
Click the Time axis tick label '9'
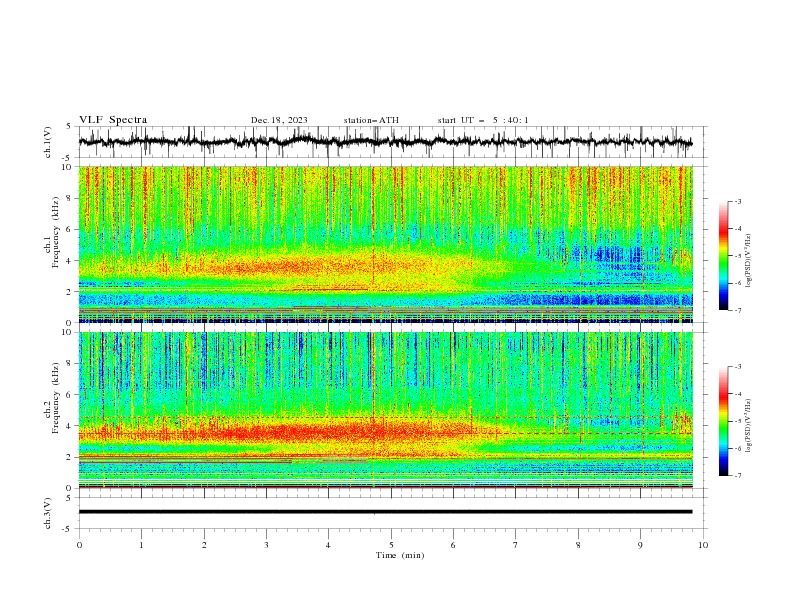640,545
